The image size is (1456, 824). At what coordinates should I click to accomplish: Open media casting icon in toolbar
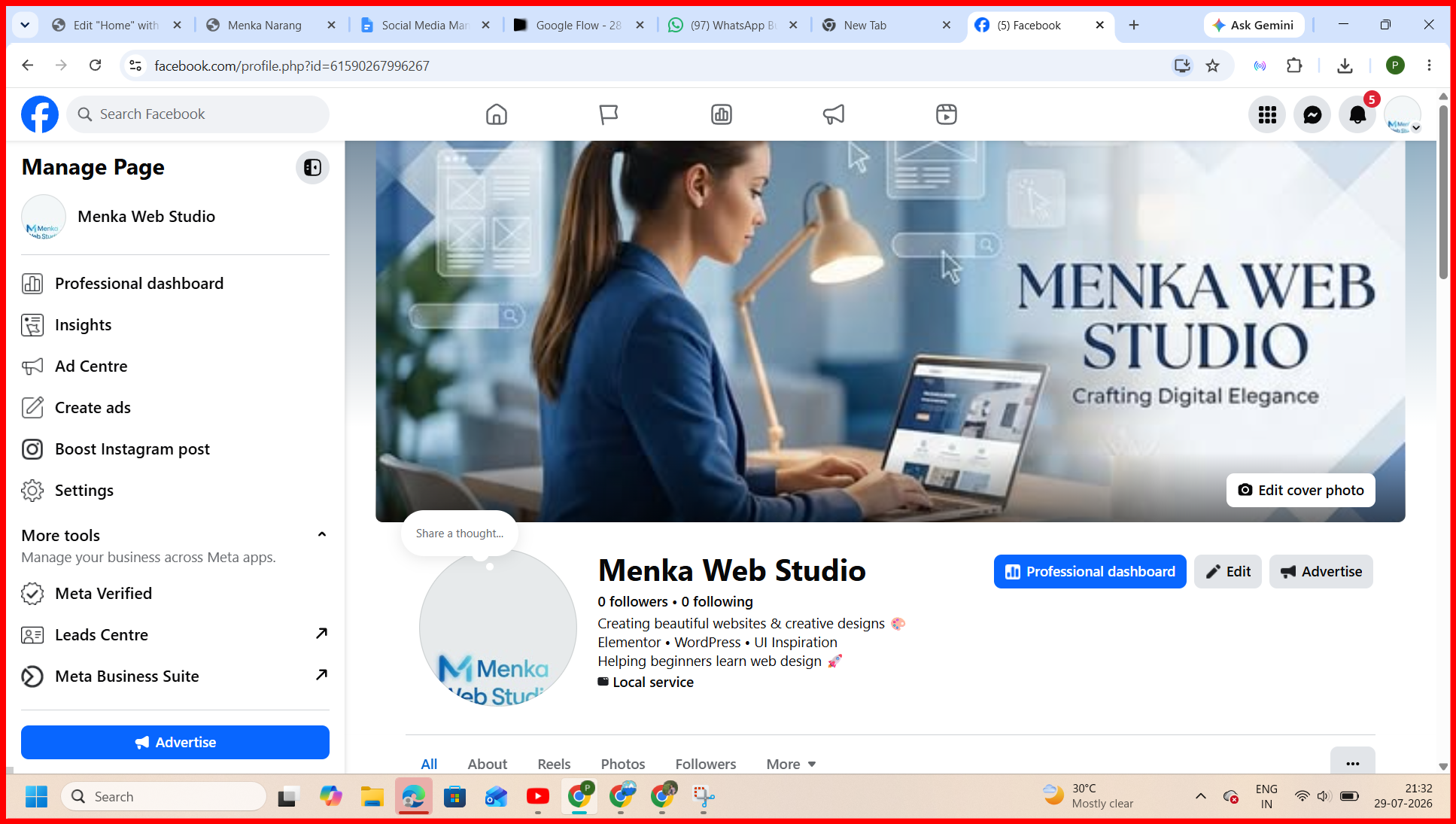[1260, 65]
